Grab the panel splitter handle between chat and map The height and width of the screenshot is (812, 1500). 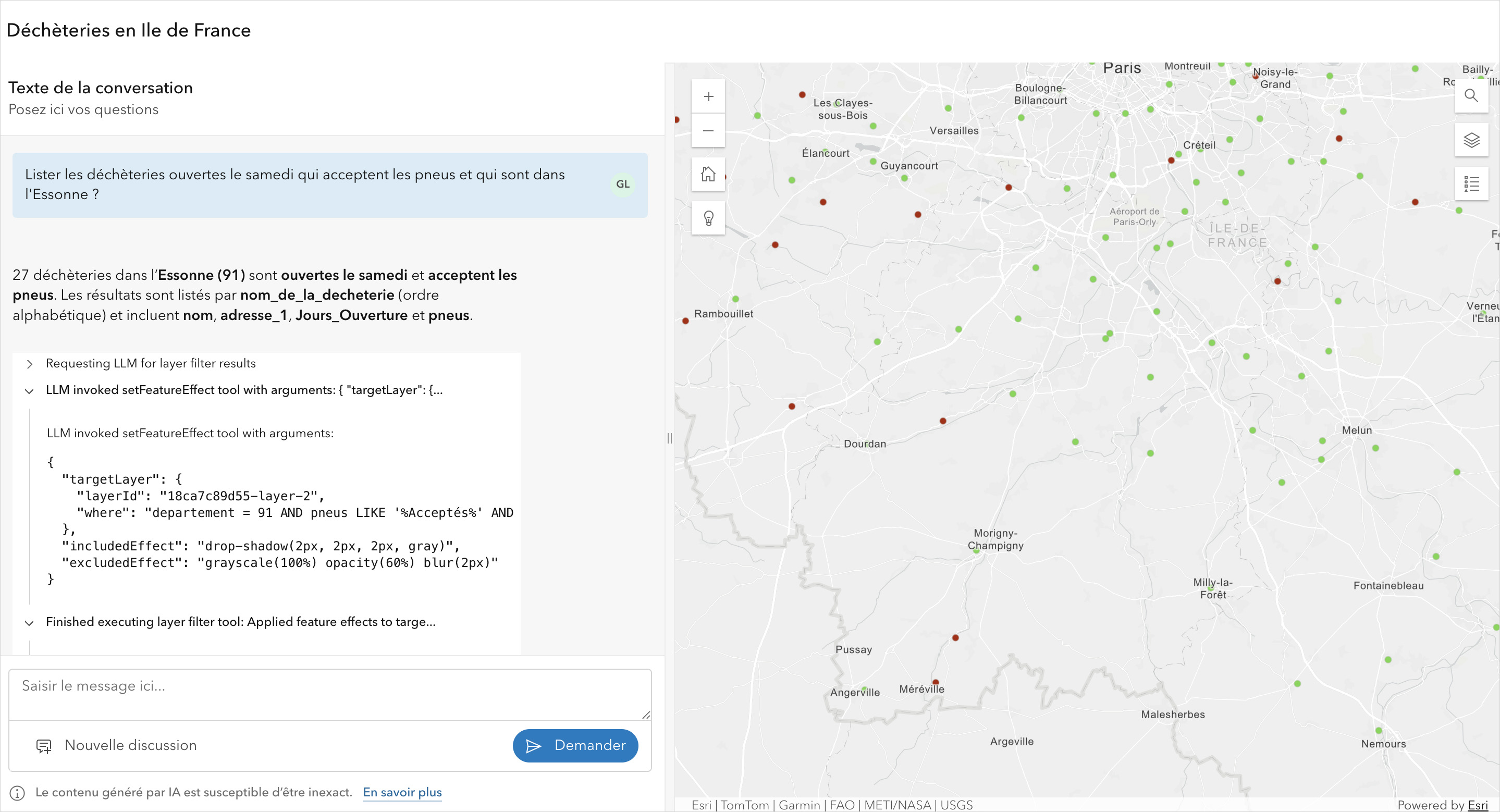click(670, 438)
